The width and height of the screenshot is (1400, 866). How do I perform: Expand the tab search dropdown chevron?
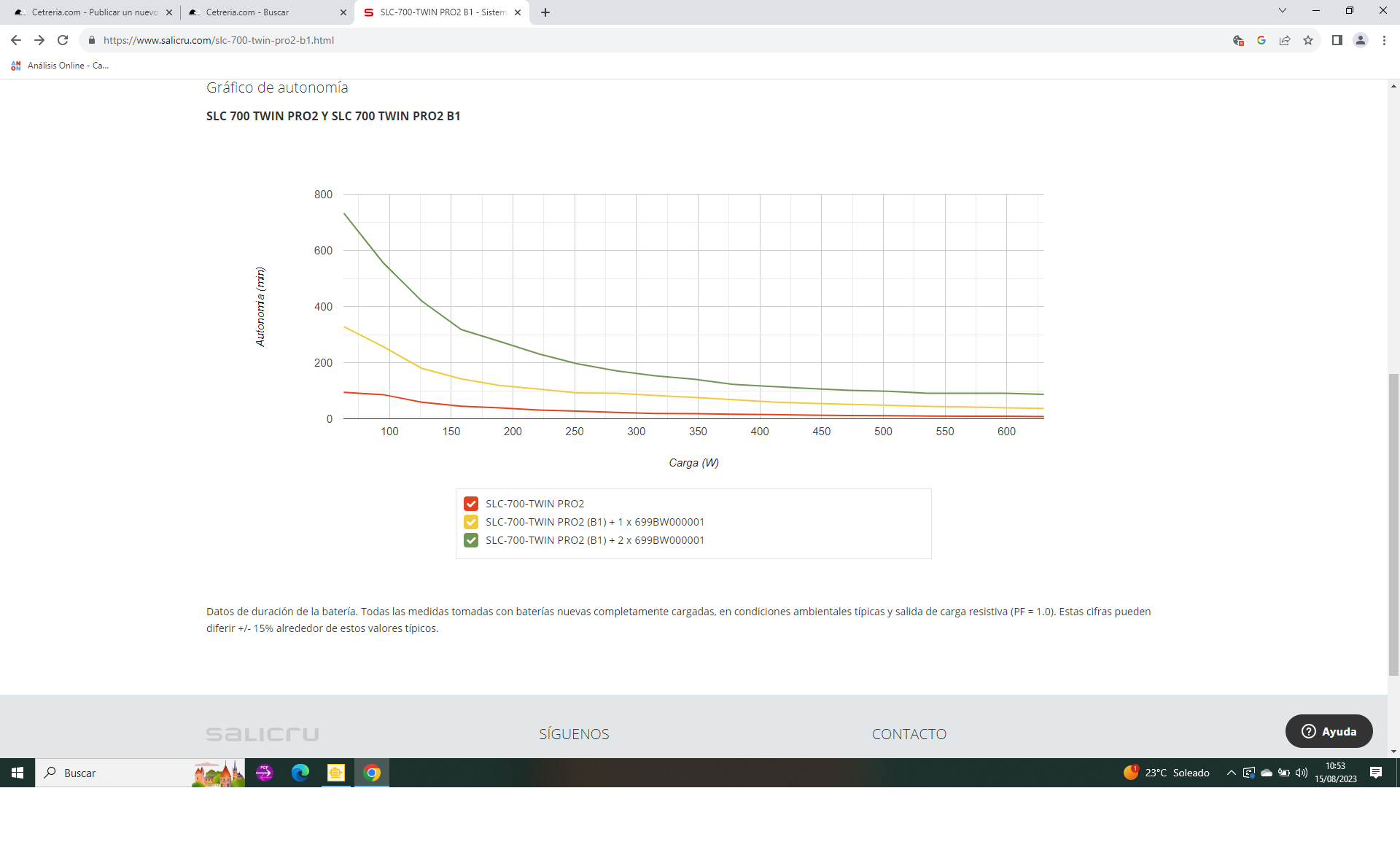[x=1282, y=11]
